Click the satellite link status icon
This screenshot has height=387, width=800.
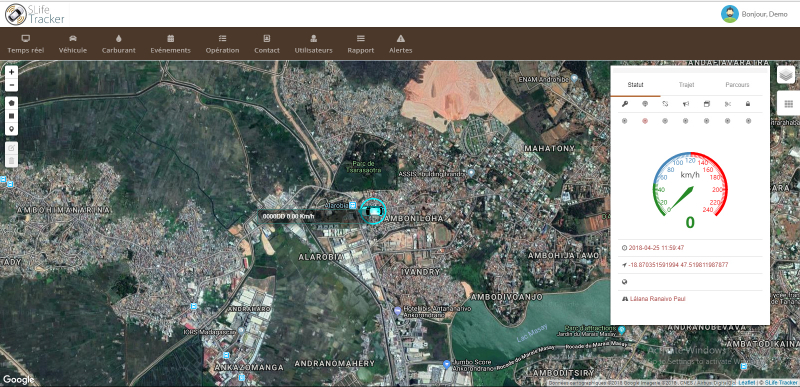[665, 104]
